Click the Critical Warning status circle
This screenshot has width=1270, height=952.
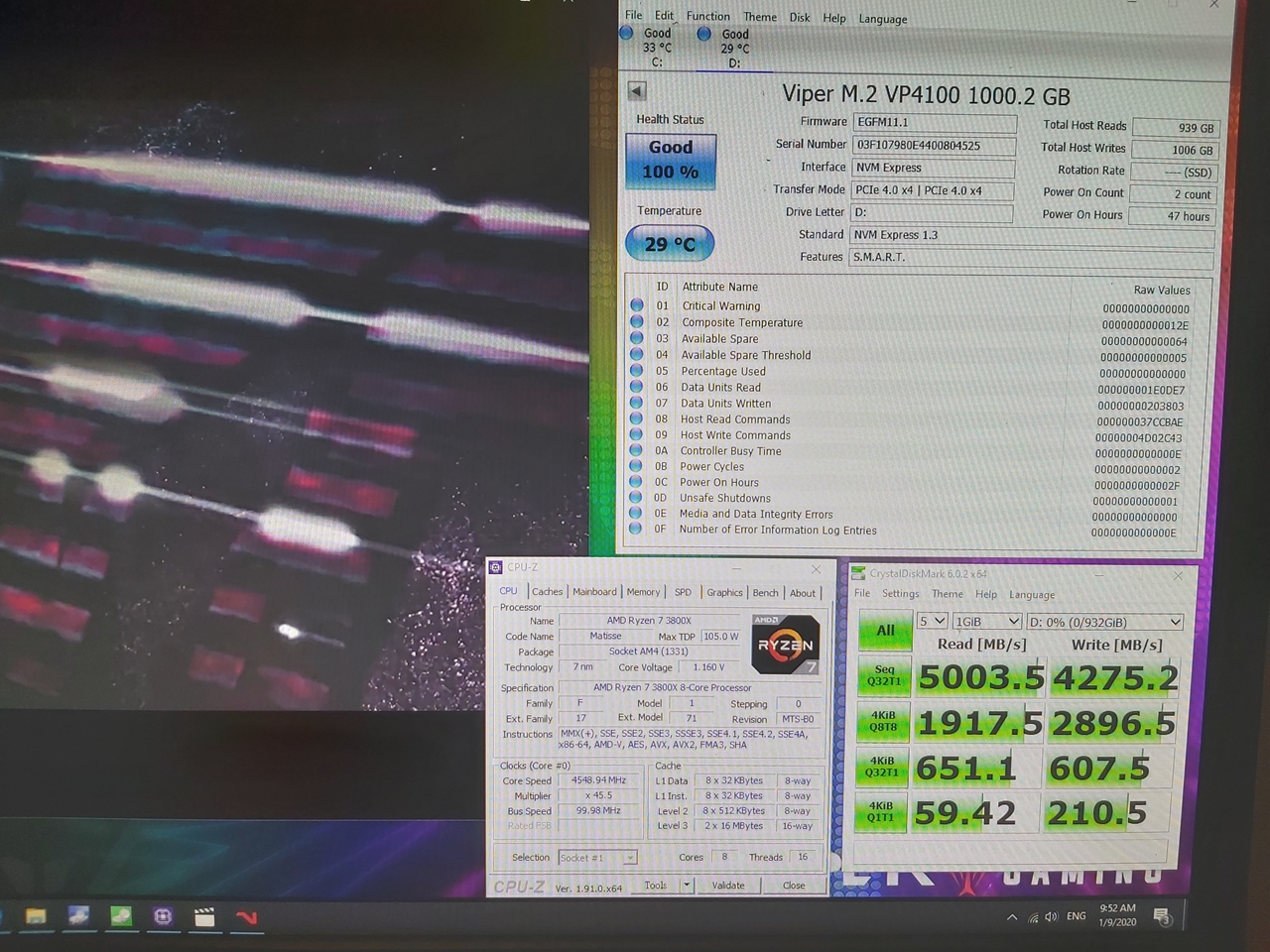tap(637, 305)
